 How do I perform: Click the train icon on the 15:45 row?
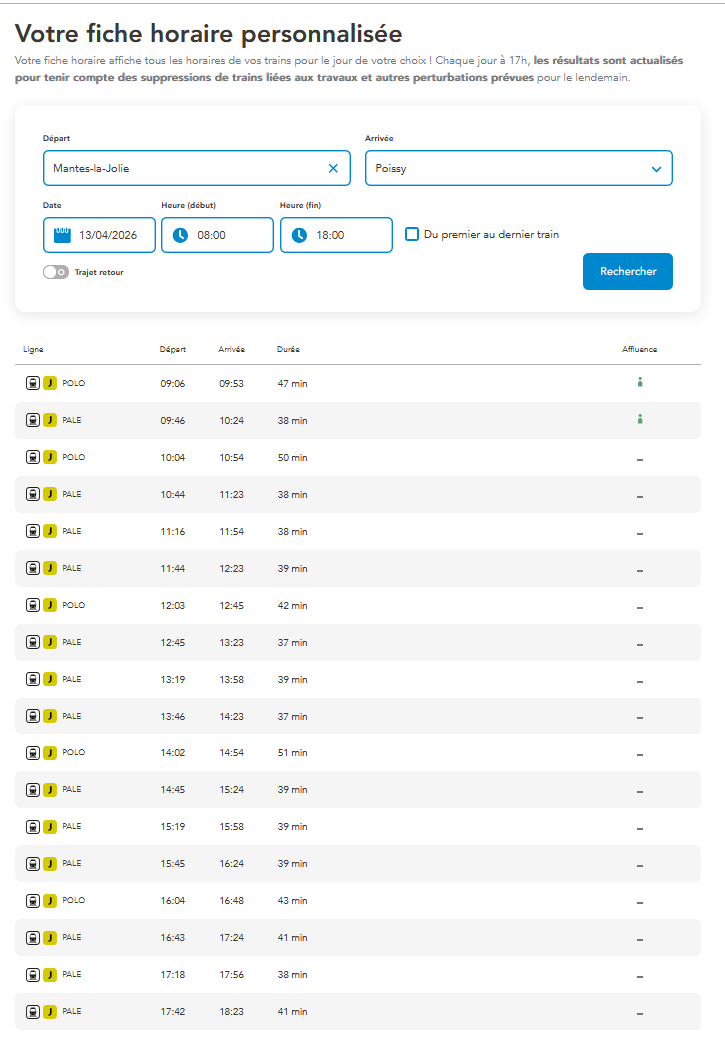click(33, 864)
